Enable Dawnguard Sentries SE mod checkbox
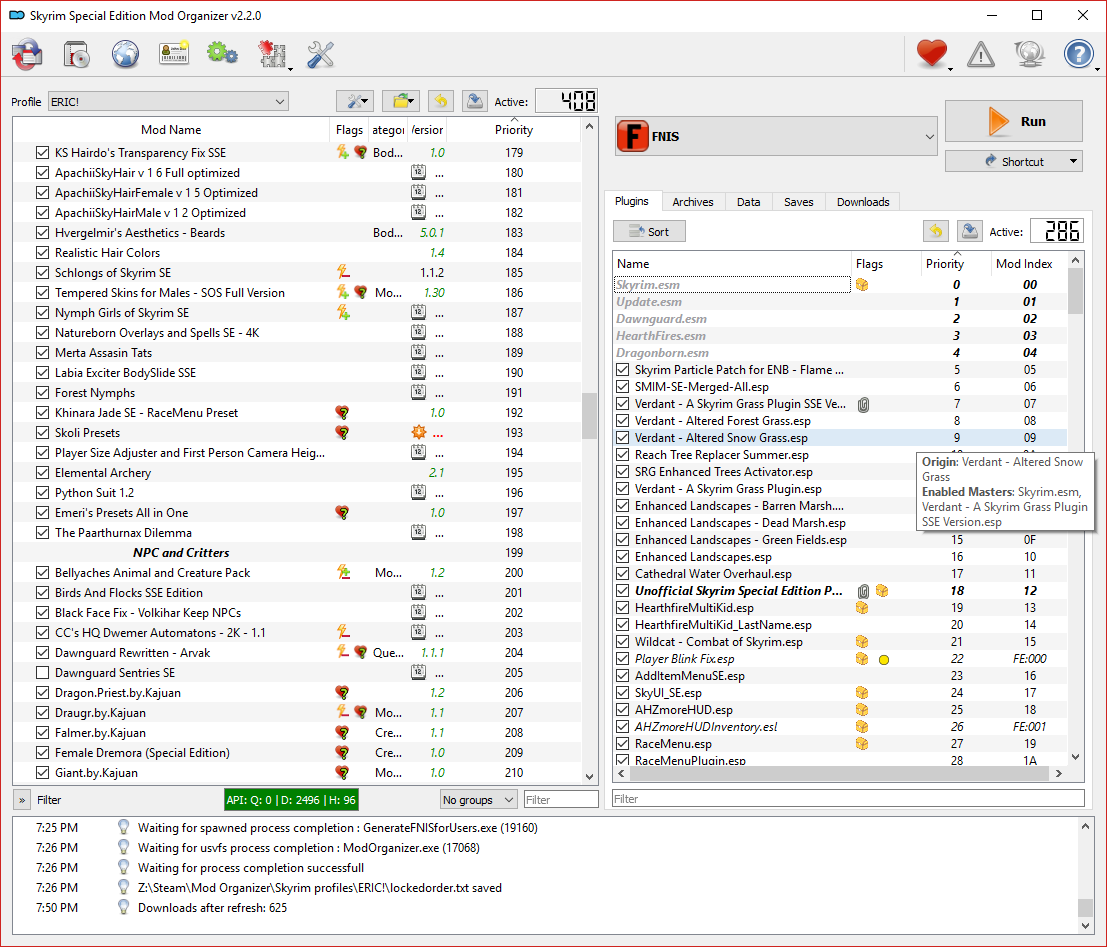The height and width of the screenshot is (947, 1107). tap(42, 673)
